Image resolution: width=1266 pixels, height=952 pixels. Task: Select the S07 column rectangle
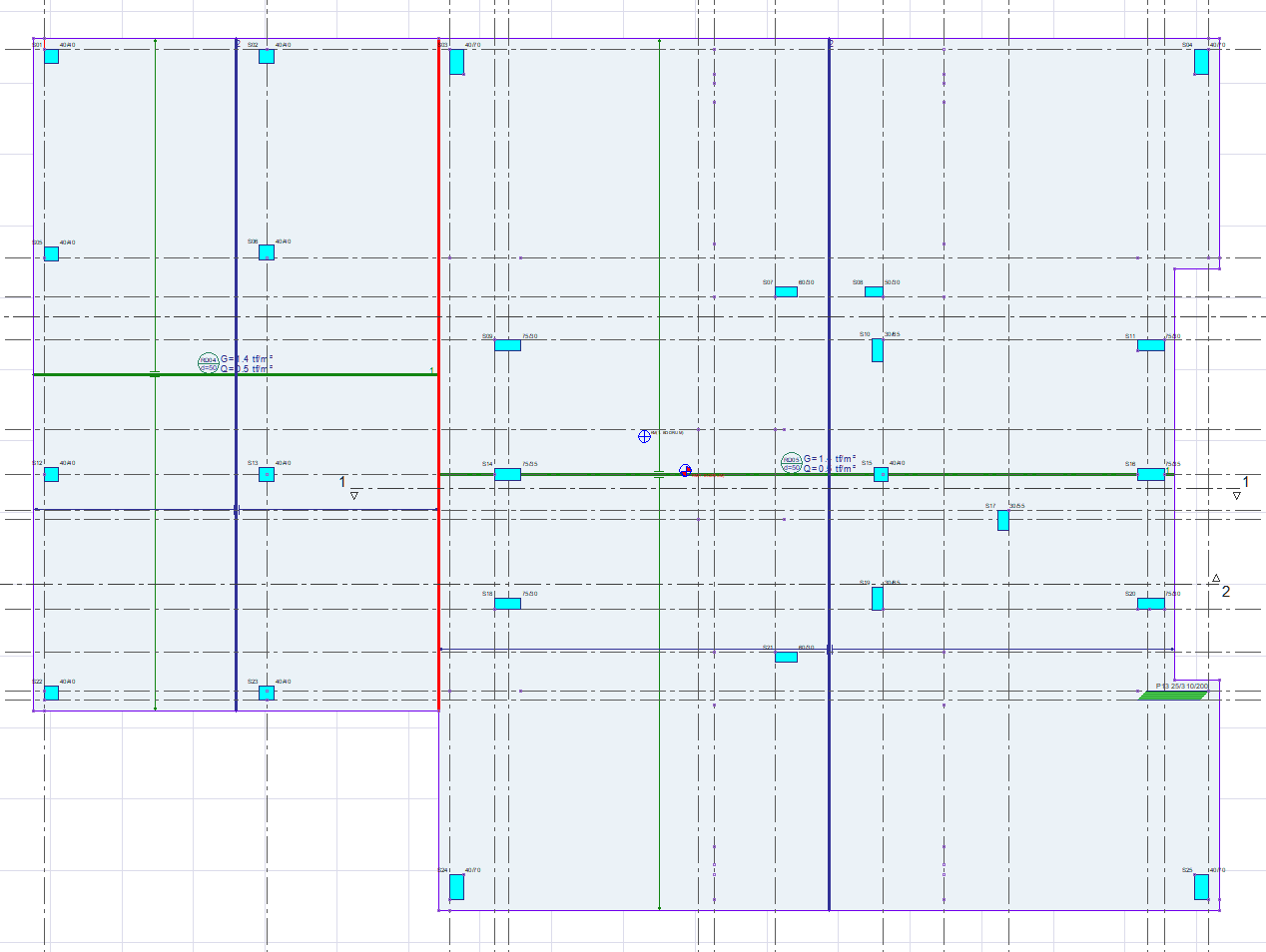click(786, 292)
